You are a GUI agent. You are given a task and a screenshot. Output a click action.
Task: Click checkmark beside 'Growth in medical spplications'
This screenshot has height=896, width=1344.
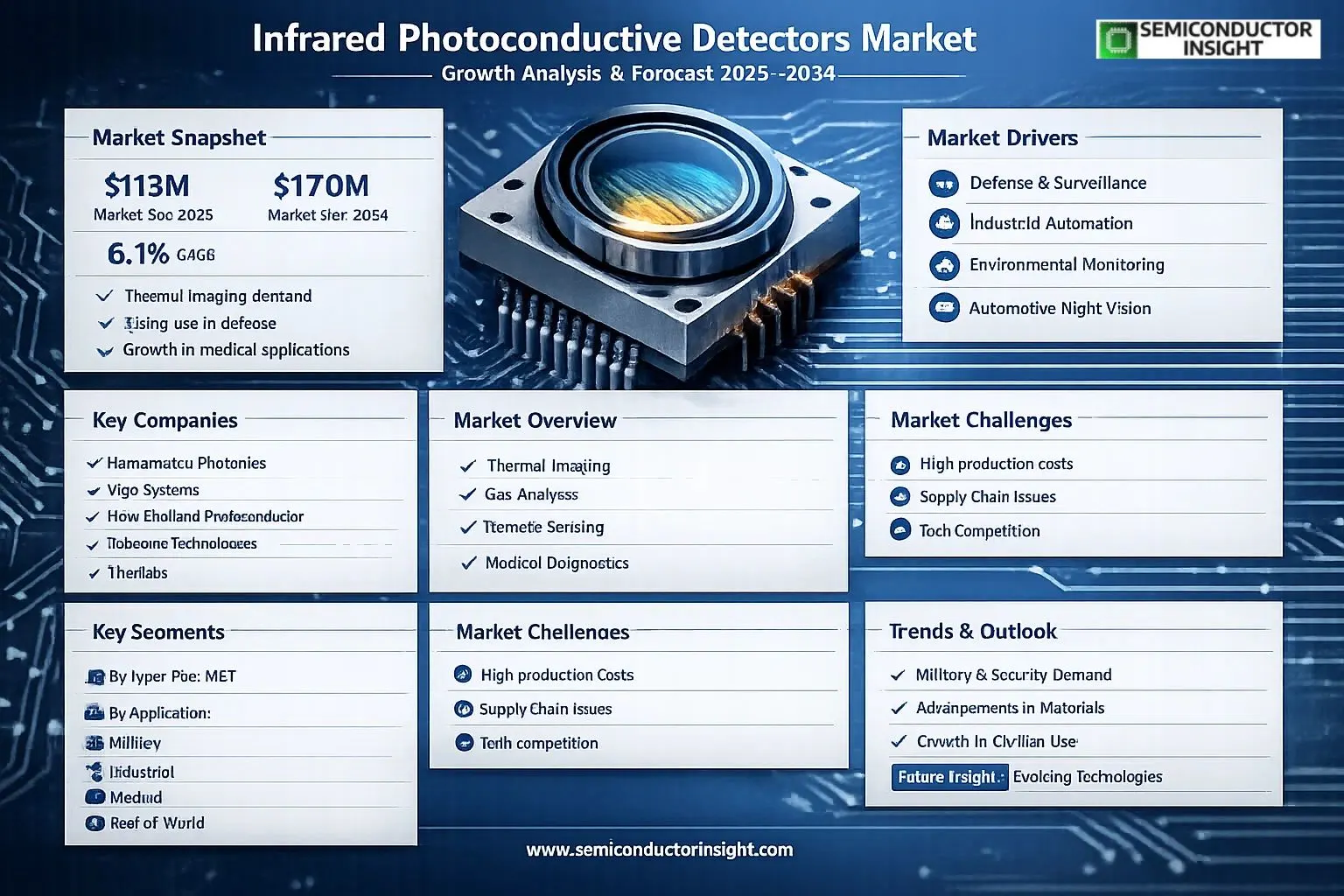(105, 351)
